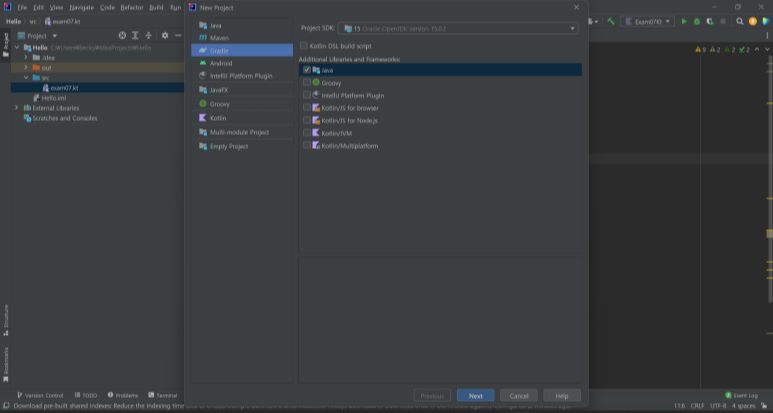Open the TODO tool window tab
Screen dimensions: 773x413
point(86,395)
